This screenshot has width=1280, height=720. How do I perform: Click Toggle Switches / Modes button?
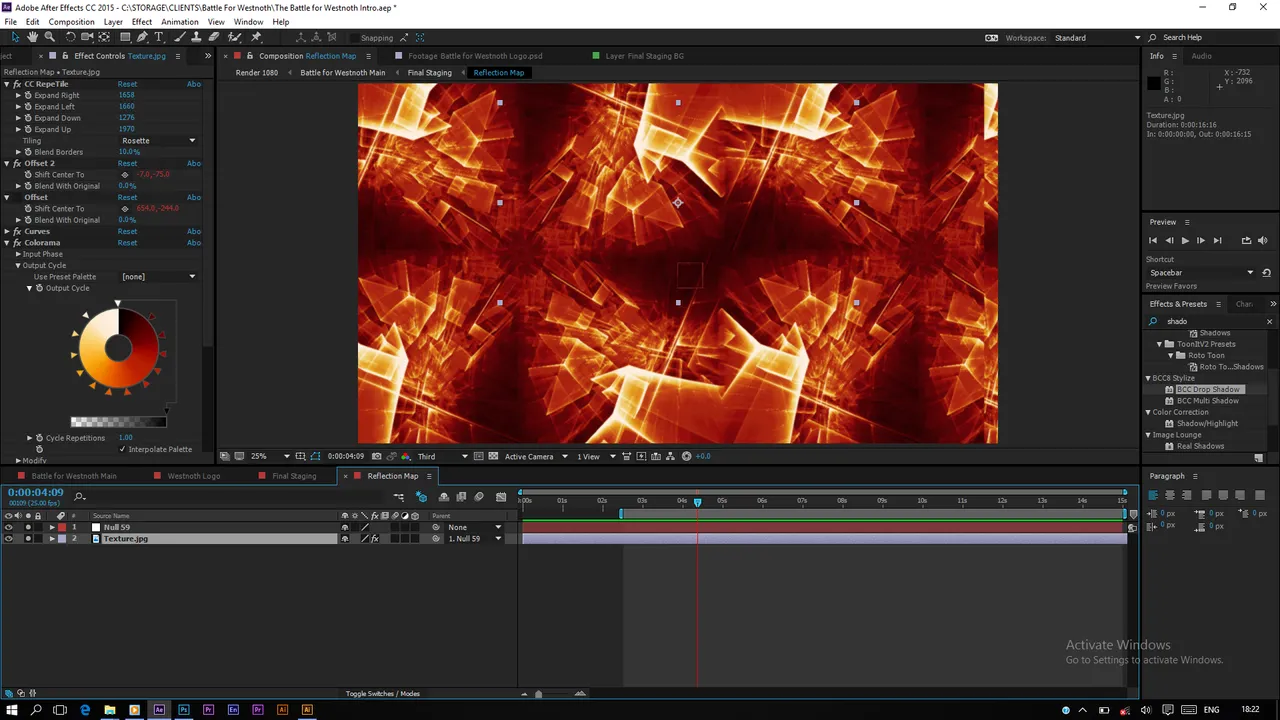point(383,694)
